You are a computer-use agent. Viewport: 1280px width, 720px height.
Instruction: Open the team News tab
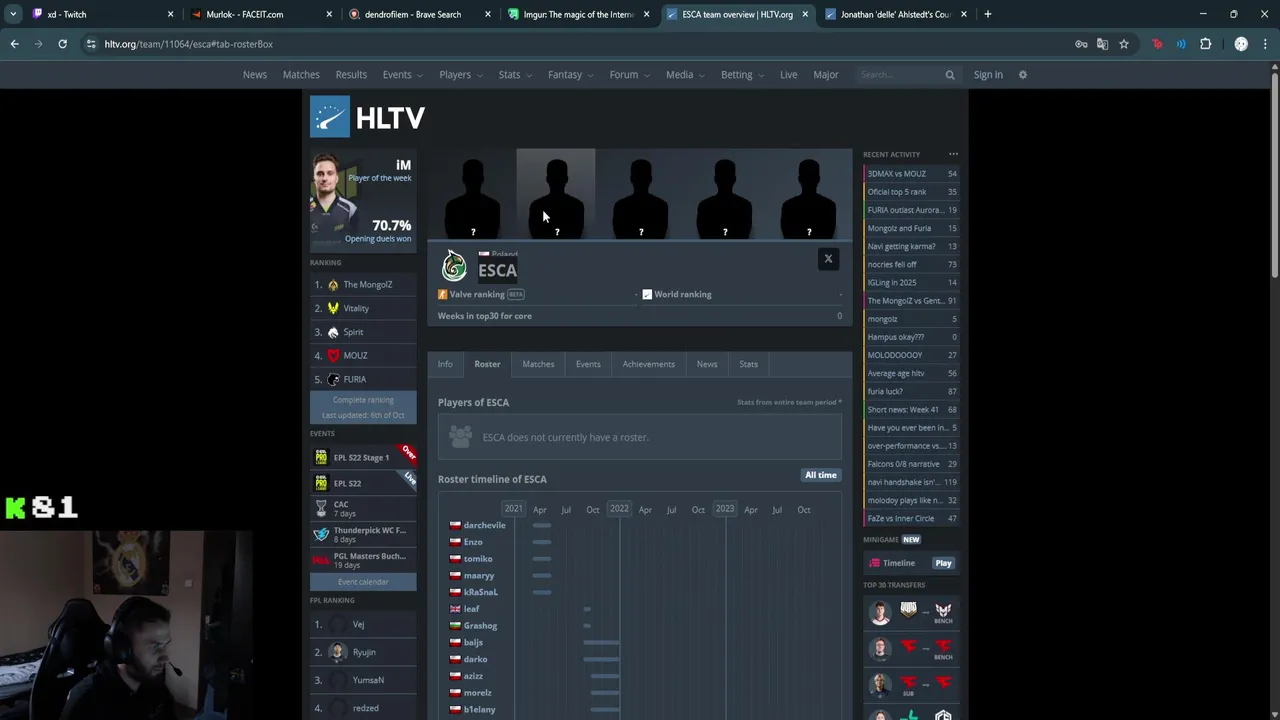click(707, 364)
